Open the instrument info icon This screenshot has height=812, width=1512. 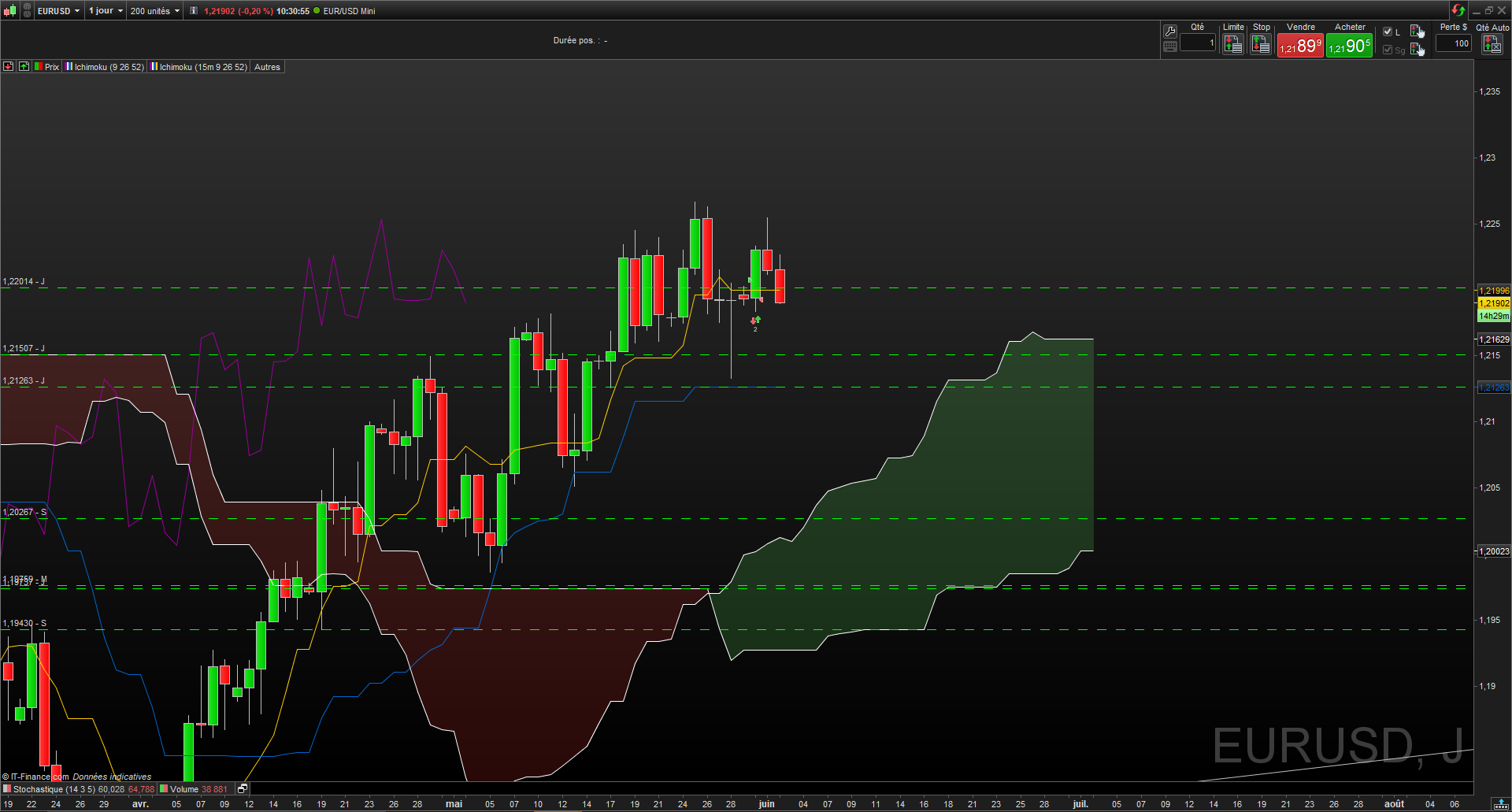[194, 11]
